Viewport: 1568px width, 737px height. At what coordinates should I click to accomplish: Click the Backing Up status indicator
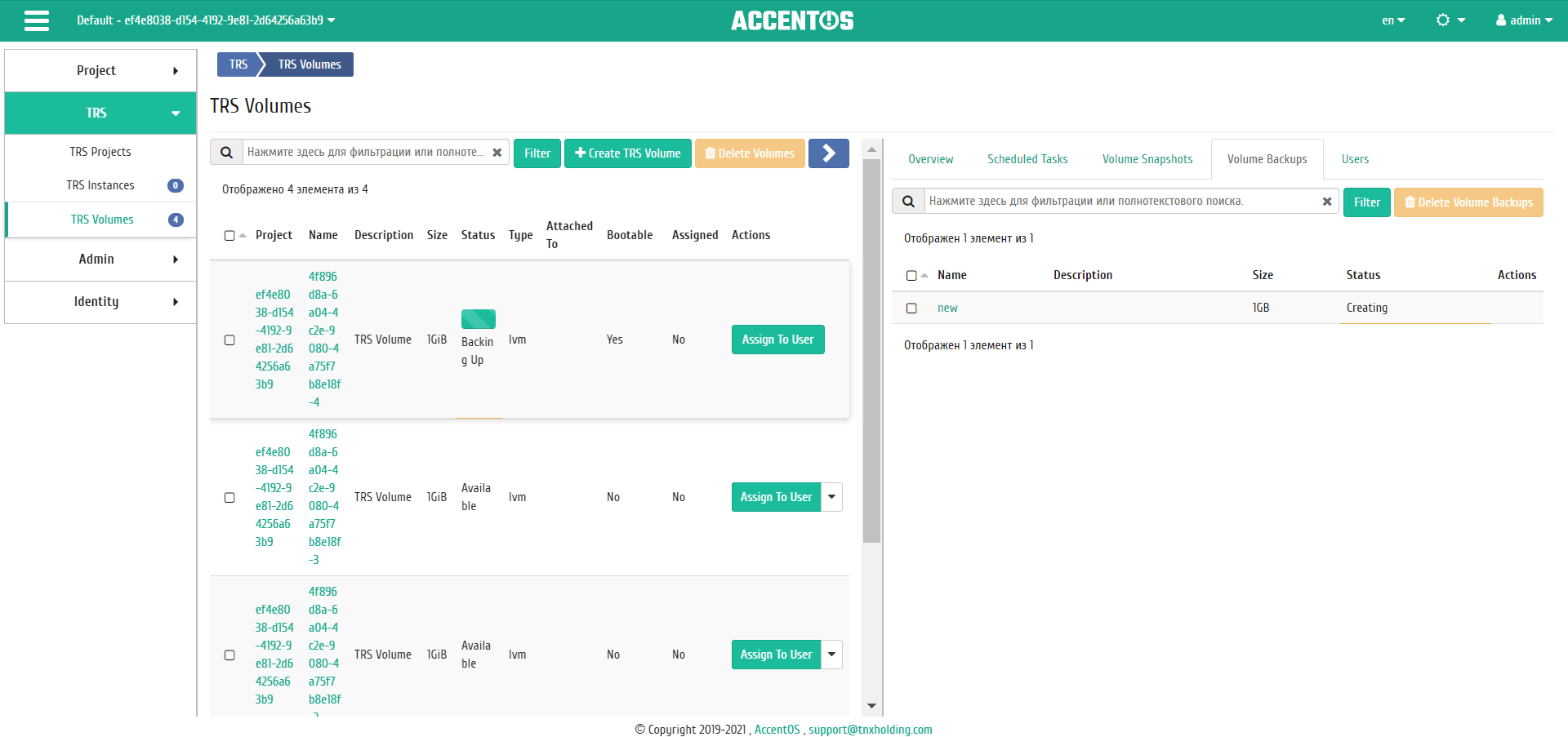(x=479, y=319)
